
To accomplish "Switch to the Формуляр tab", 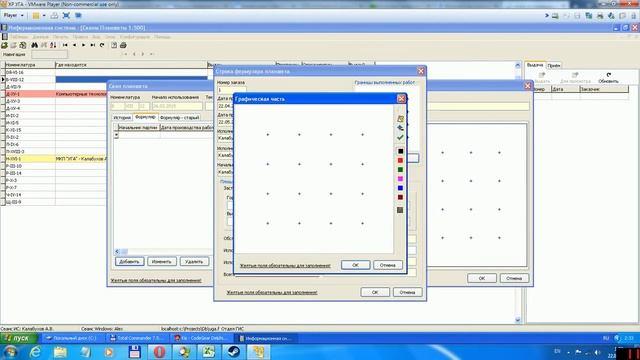I will (145, 117).
